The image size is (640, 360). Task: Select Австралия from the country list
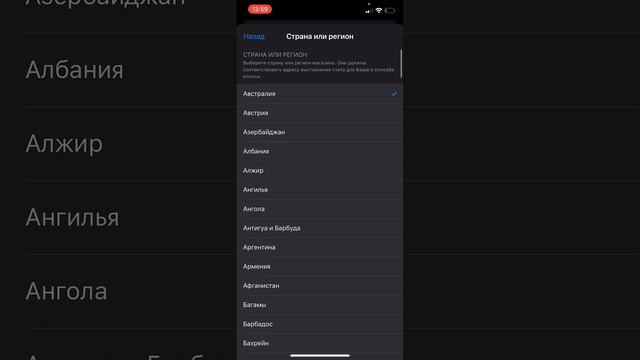320,93
